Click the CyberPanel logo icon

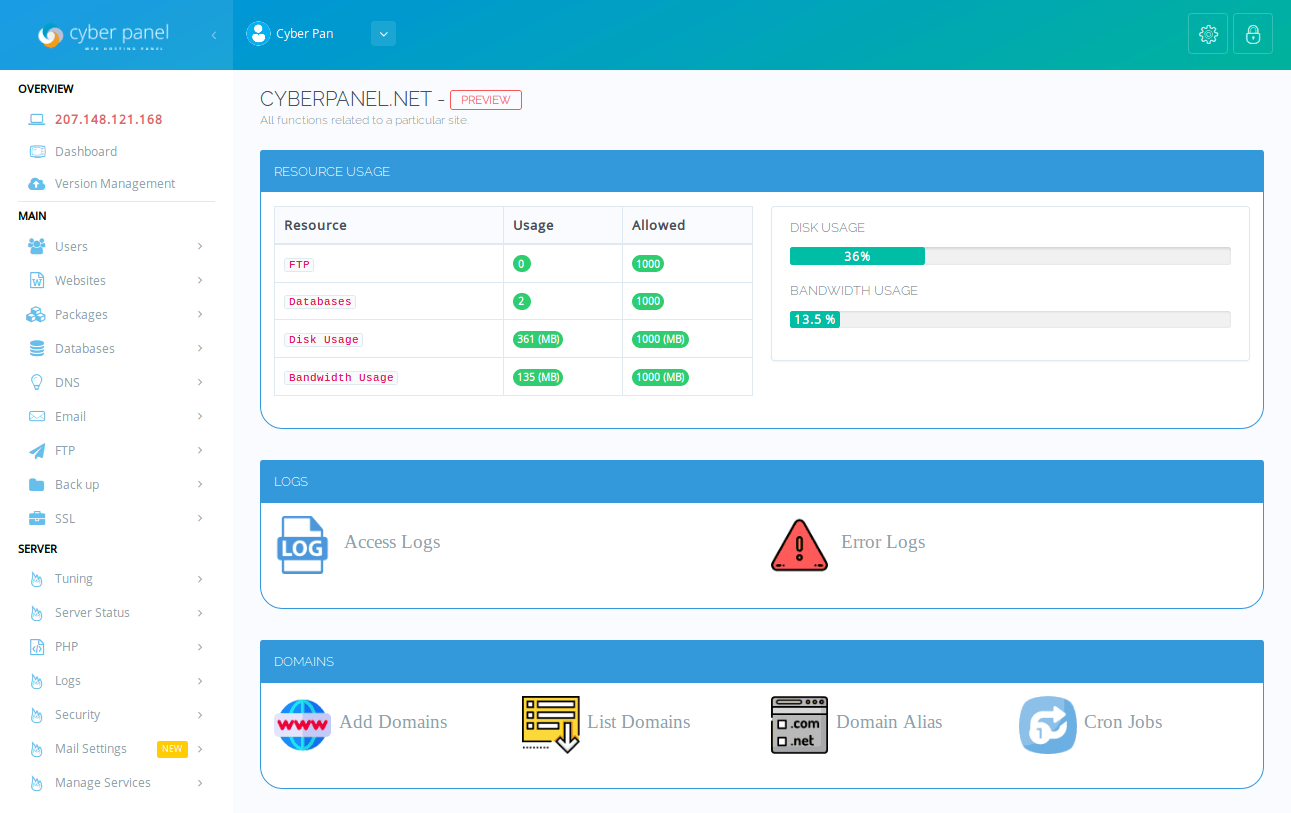pos(50,35)
